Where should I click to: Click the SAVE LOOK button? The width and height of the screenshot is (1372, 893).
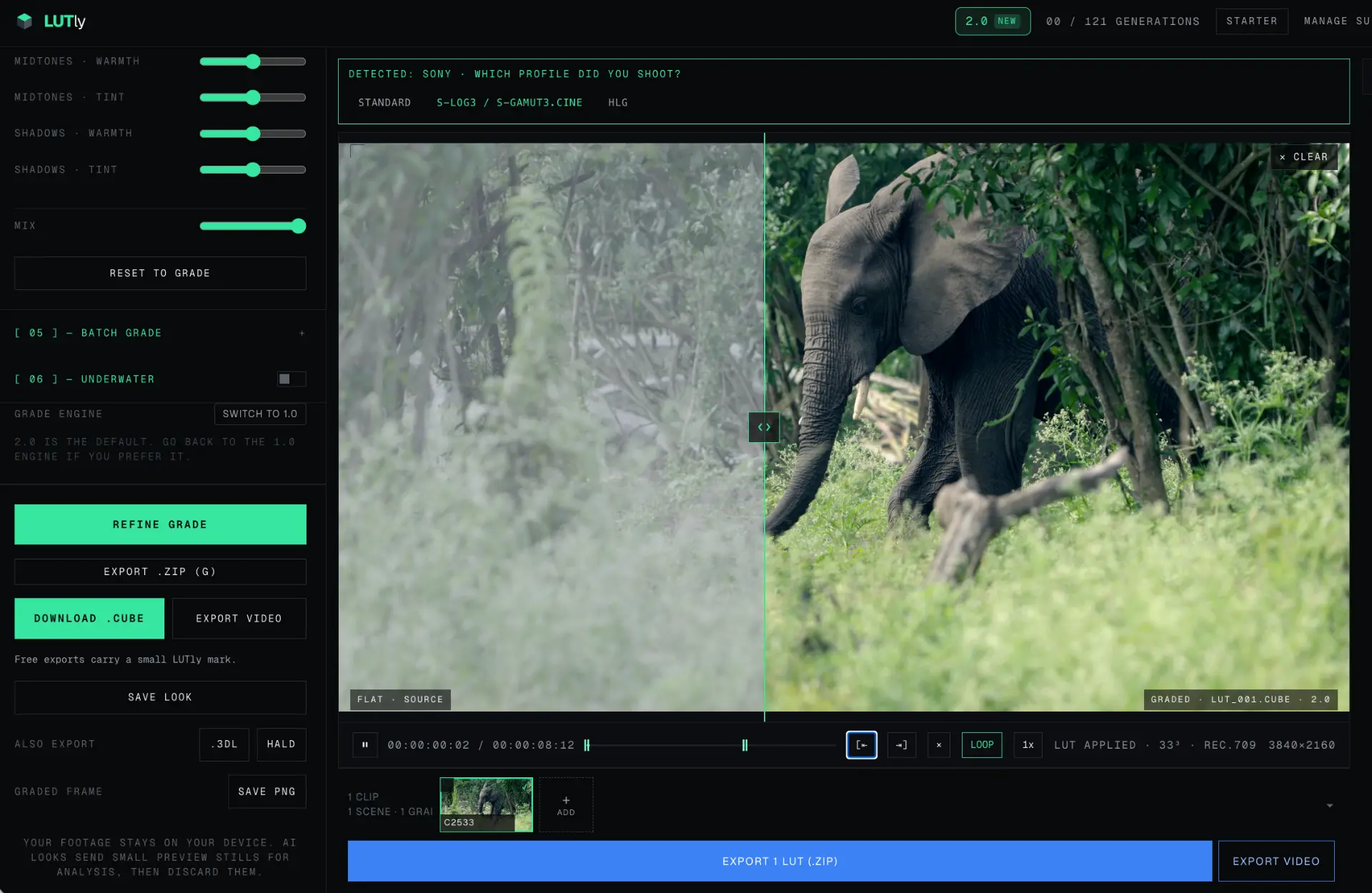pyautogui.click(x=160, y=697)
